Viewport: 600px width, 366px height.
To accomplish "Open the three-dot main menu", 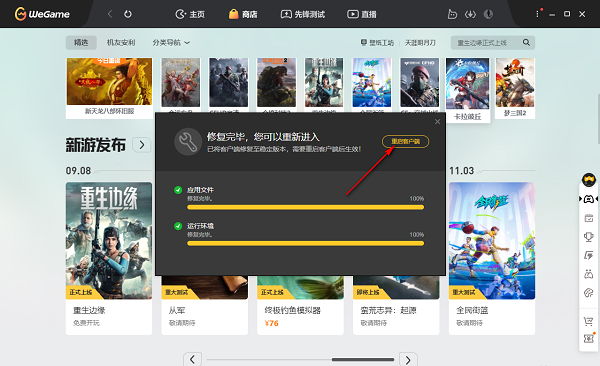I will coord(537,14).
